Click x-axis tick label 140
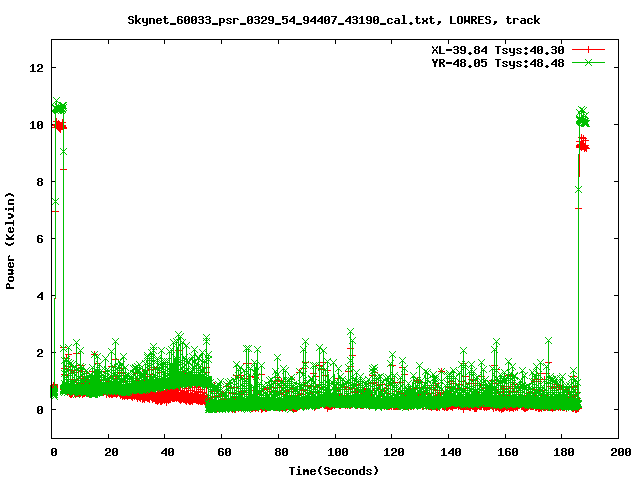 (451, 452)
